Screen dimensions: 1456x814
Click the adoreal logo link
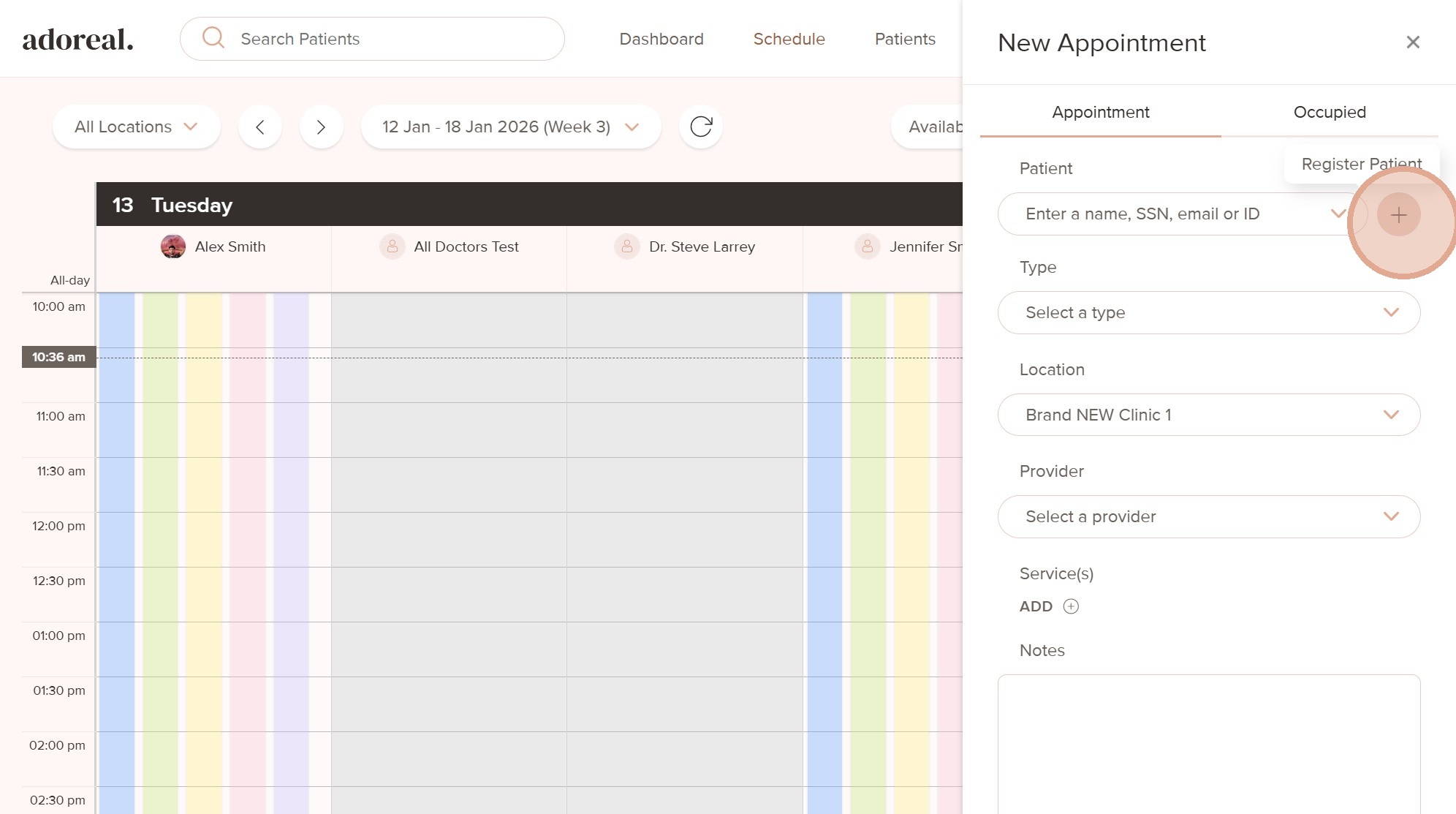click(77, 39)
